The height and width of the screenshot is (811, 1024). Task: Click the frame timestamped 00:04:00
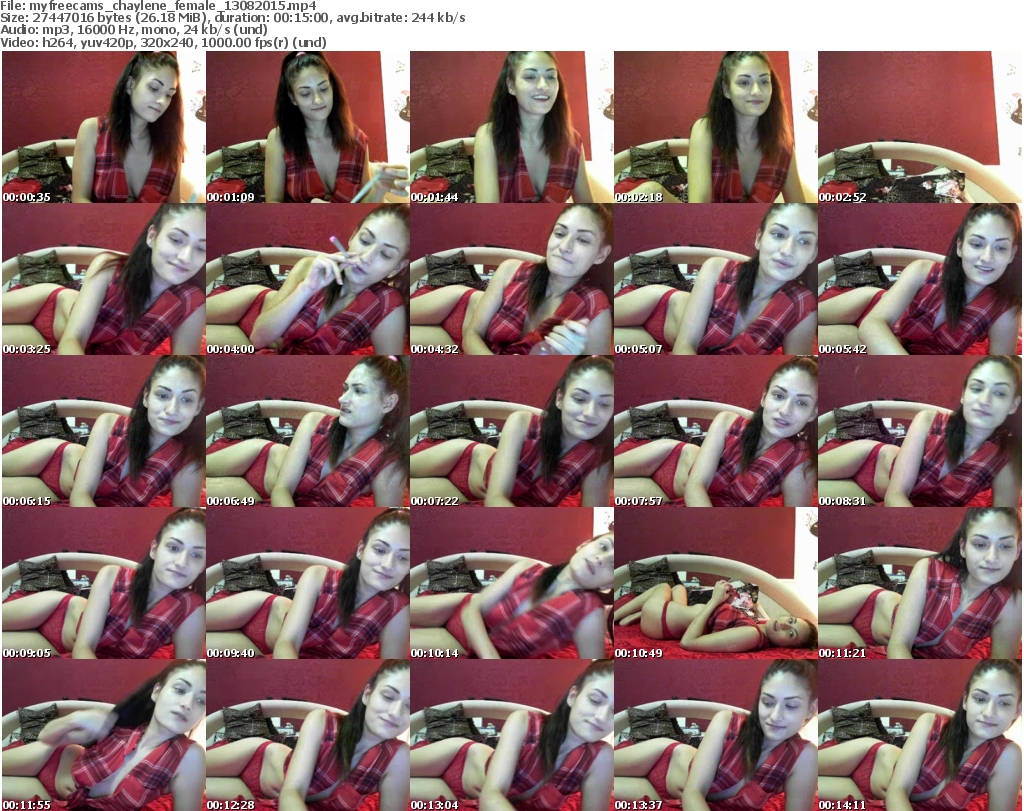pos(308,279)
